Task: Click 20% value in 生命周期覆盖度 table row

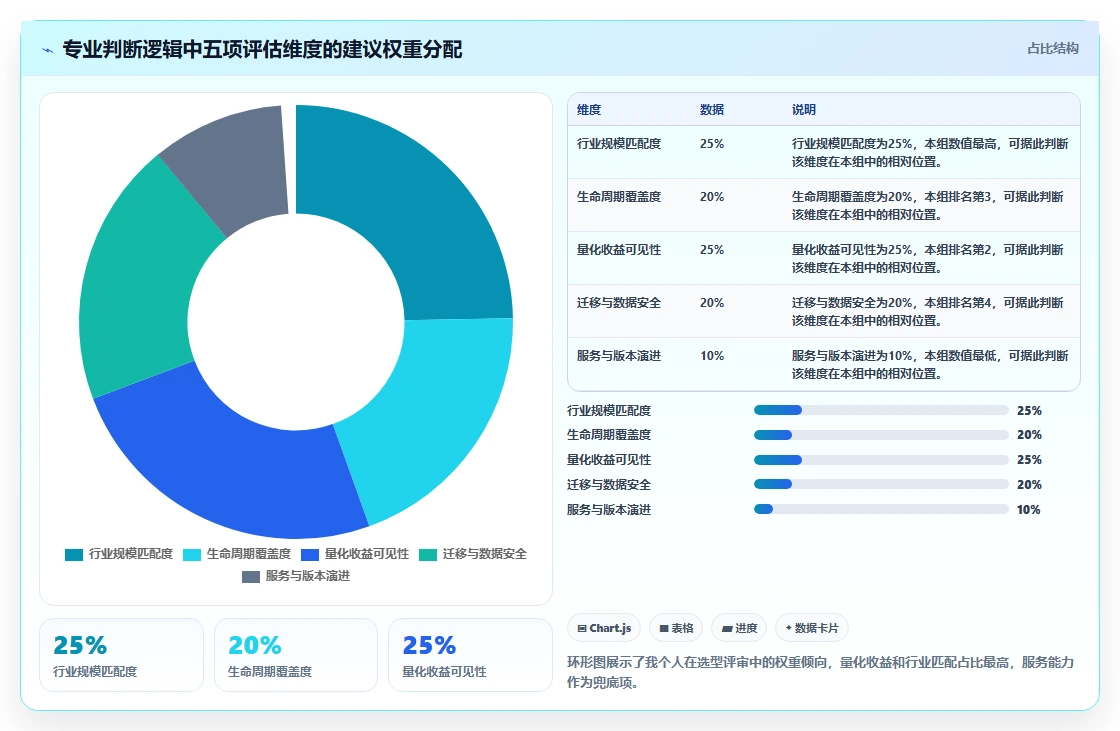Action: coord(711,197)
